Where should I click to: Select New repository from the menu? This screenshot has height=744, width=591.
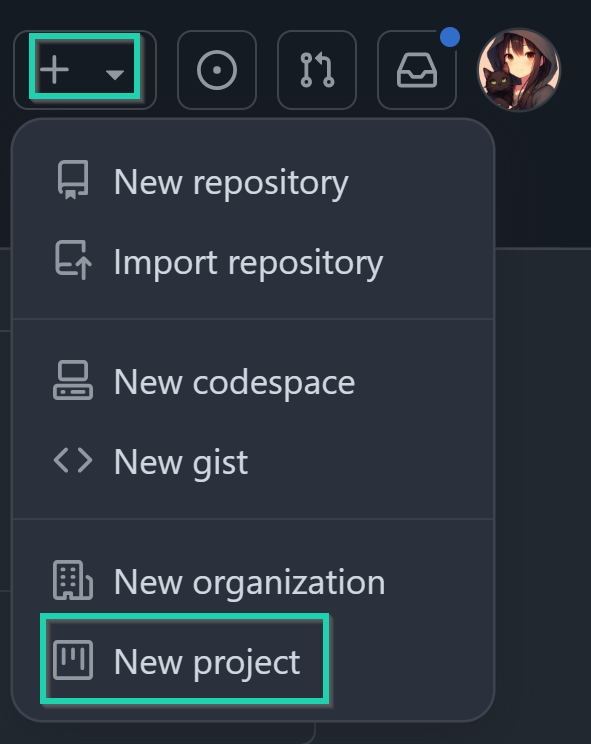pyautogui.click(x=253, y=182)
